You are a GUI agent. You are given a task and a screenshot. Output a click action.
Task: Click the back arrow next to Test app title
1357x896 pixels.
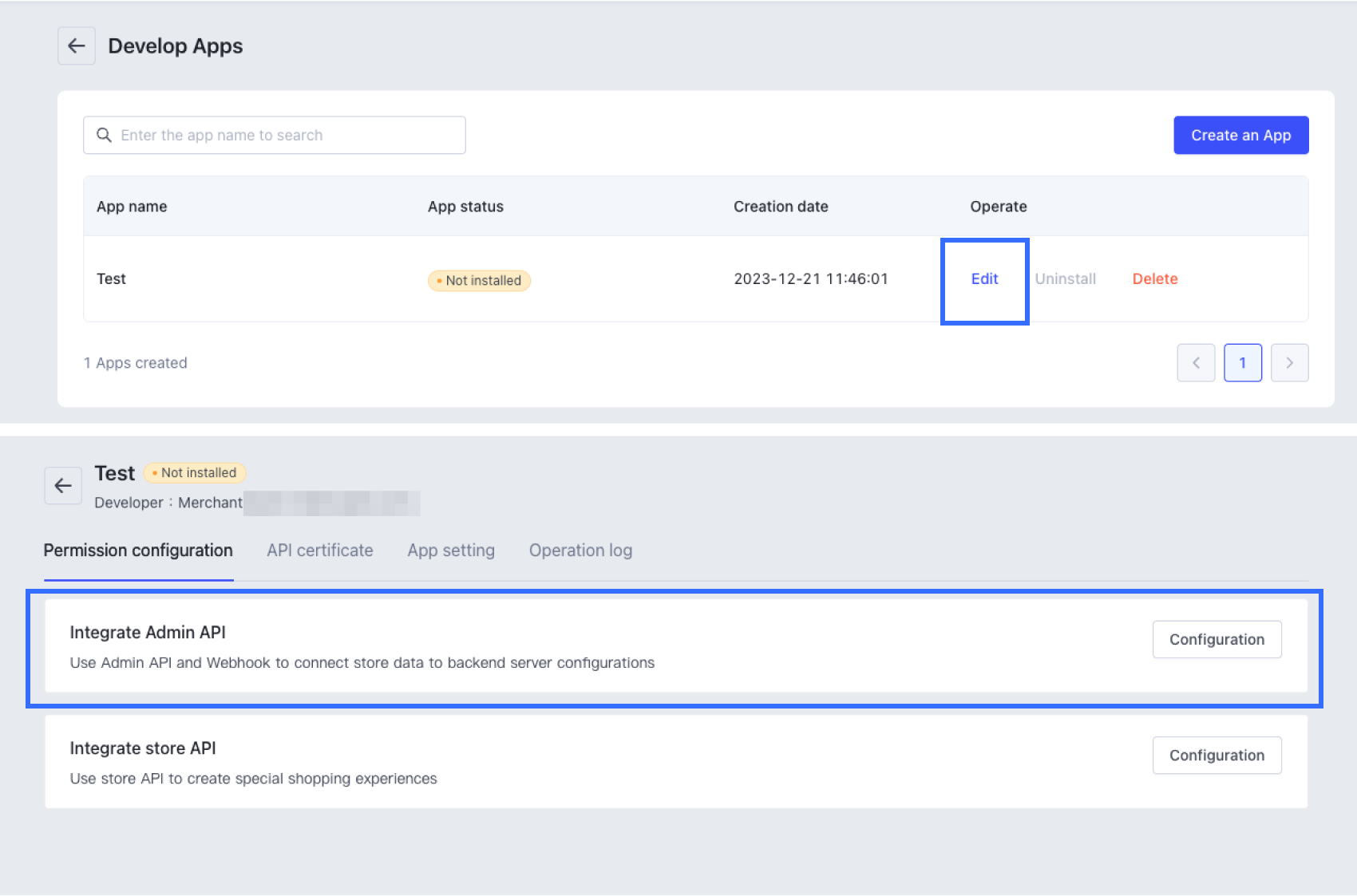click(63, 485)
